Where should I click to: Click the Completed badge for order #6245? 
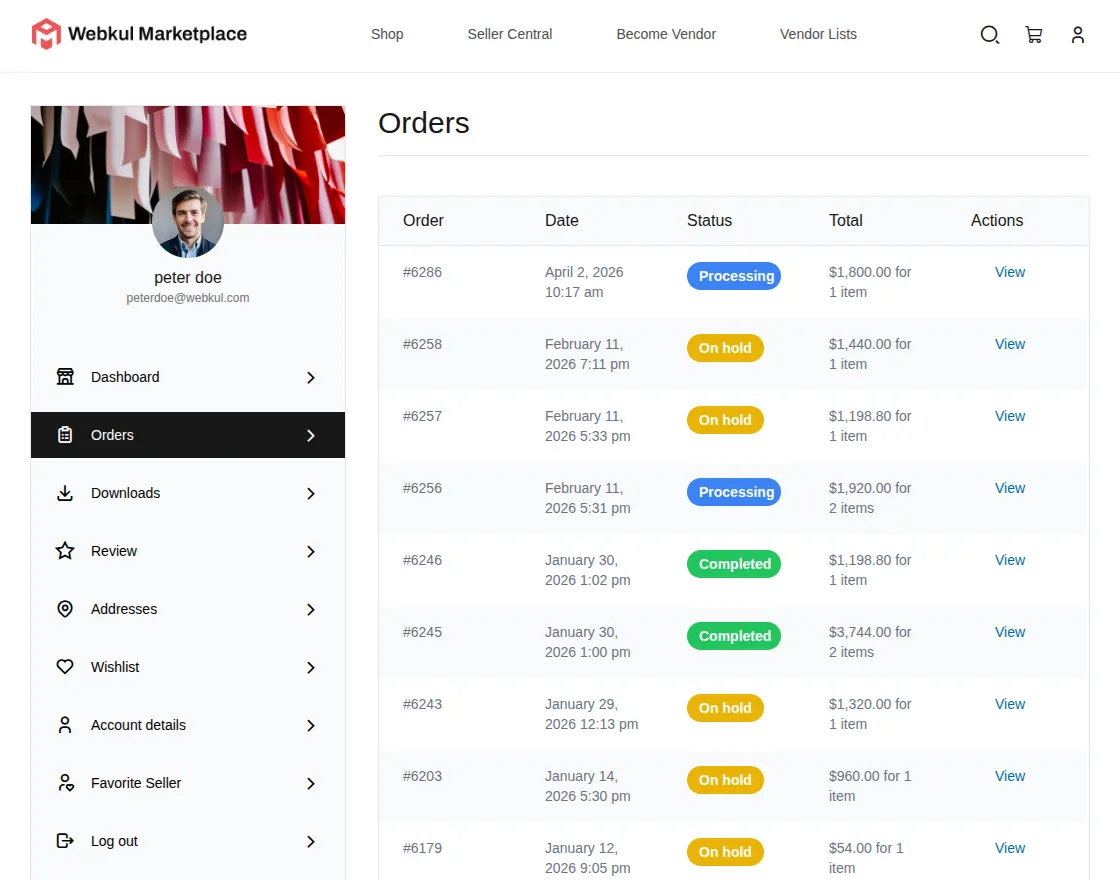[x=734, y=636]
